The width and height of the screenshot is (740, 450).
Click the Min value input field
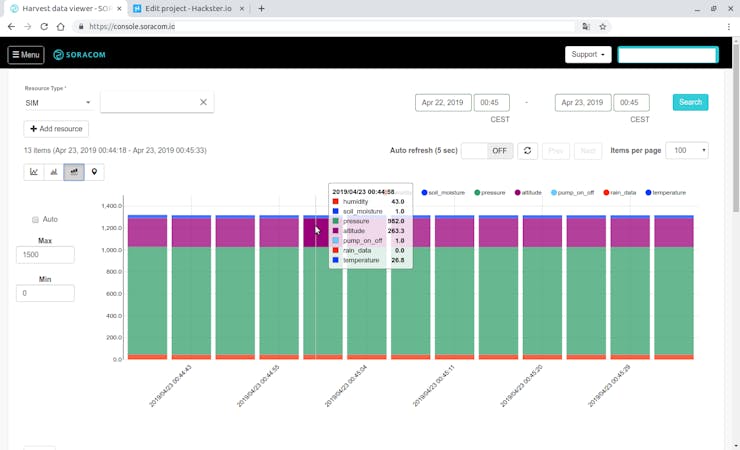[x=45, y=293]
